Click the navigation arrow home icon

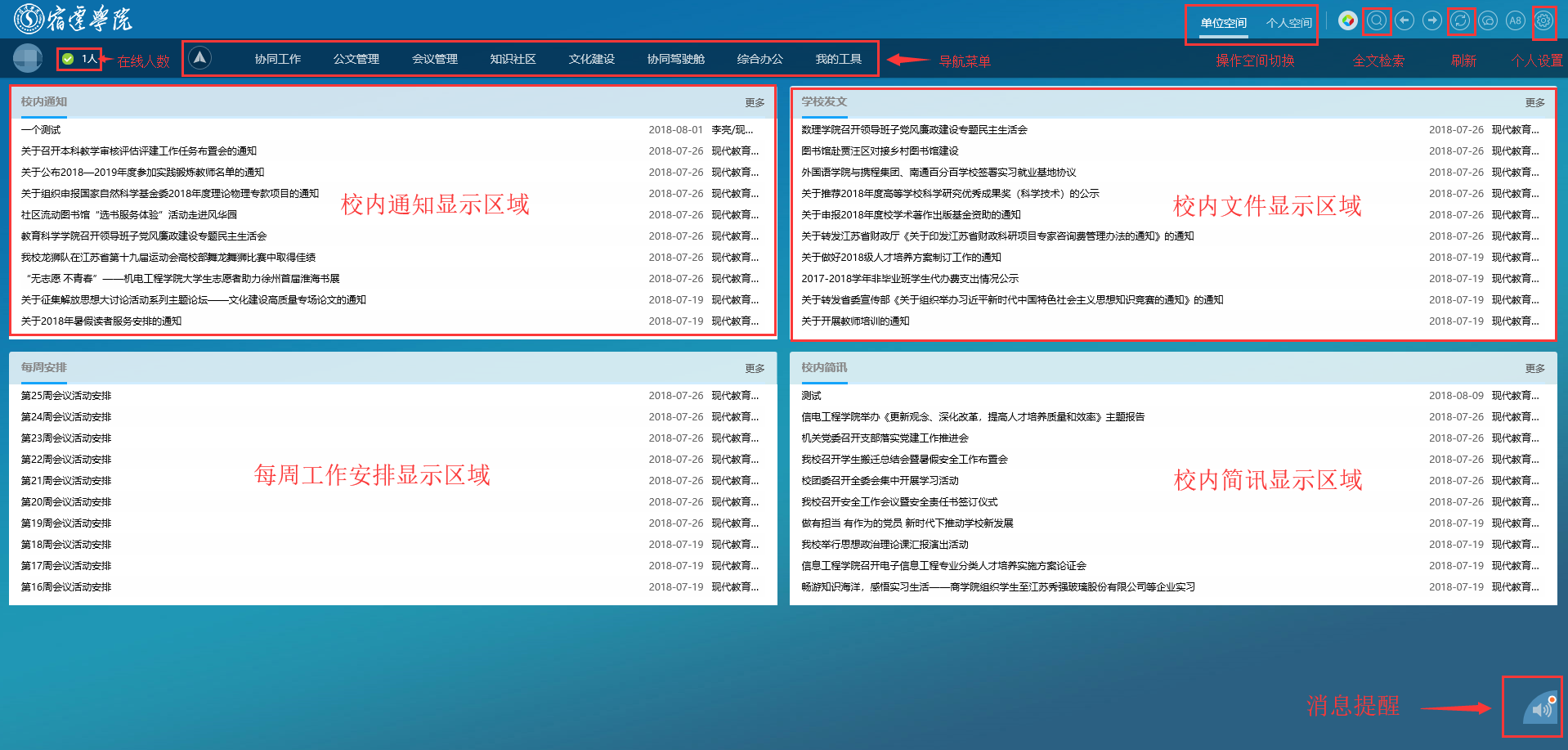(200, 58)
